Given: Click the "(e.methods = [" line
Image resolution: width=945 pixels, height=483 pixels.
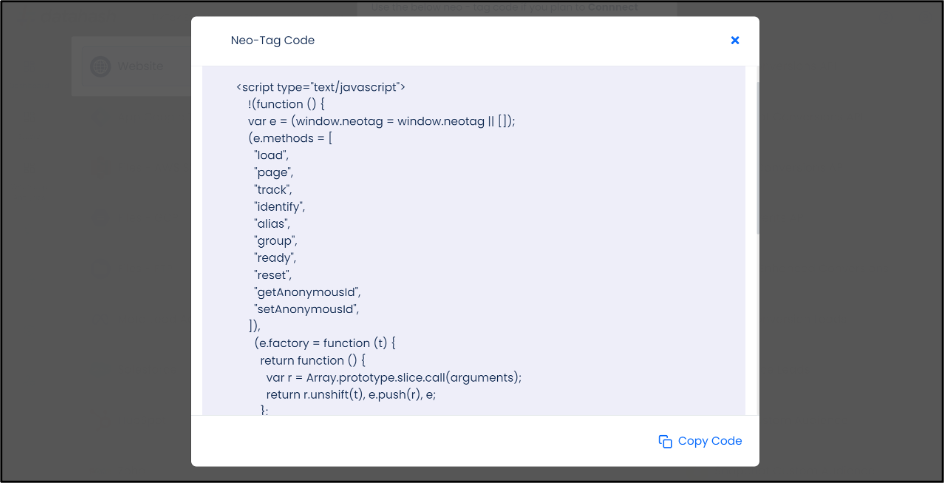Looking at the screenshot, I should click(x=290, y=138).
